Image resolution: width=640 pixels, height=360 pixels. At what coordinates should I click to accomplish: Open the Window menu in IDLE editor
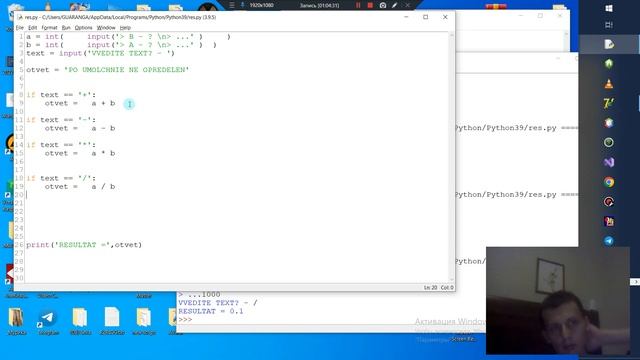coord(106,28)
